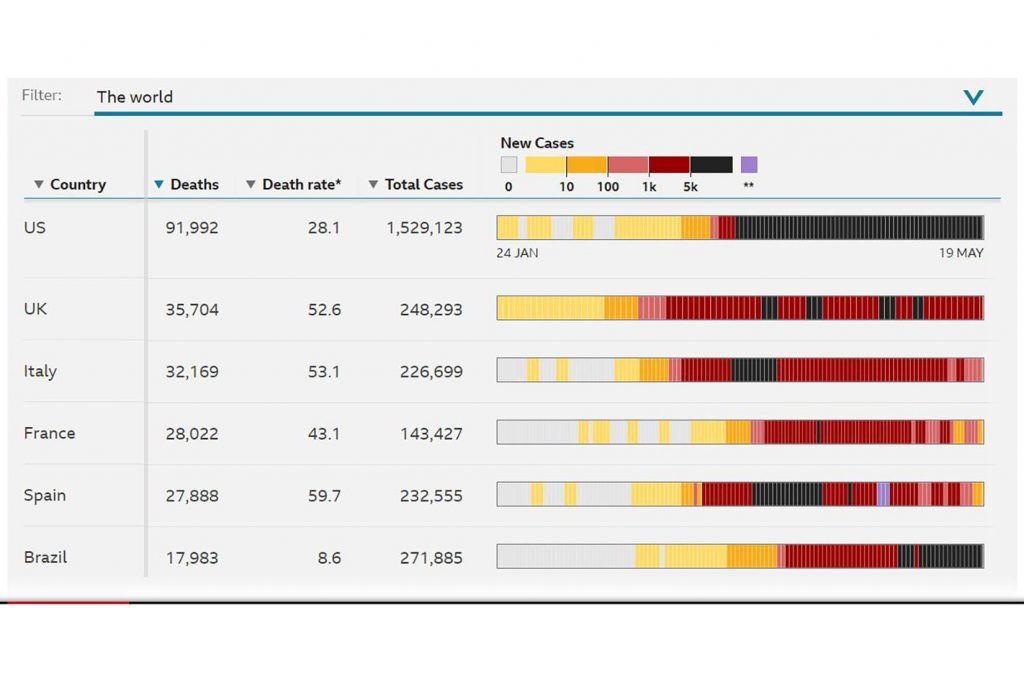Click the purple legend swatch
Viewport: 1024px width, 682px height.
tap(749, 165)
